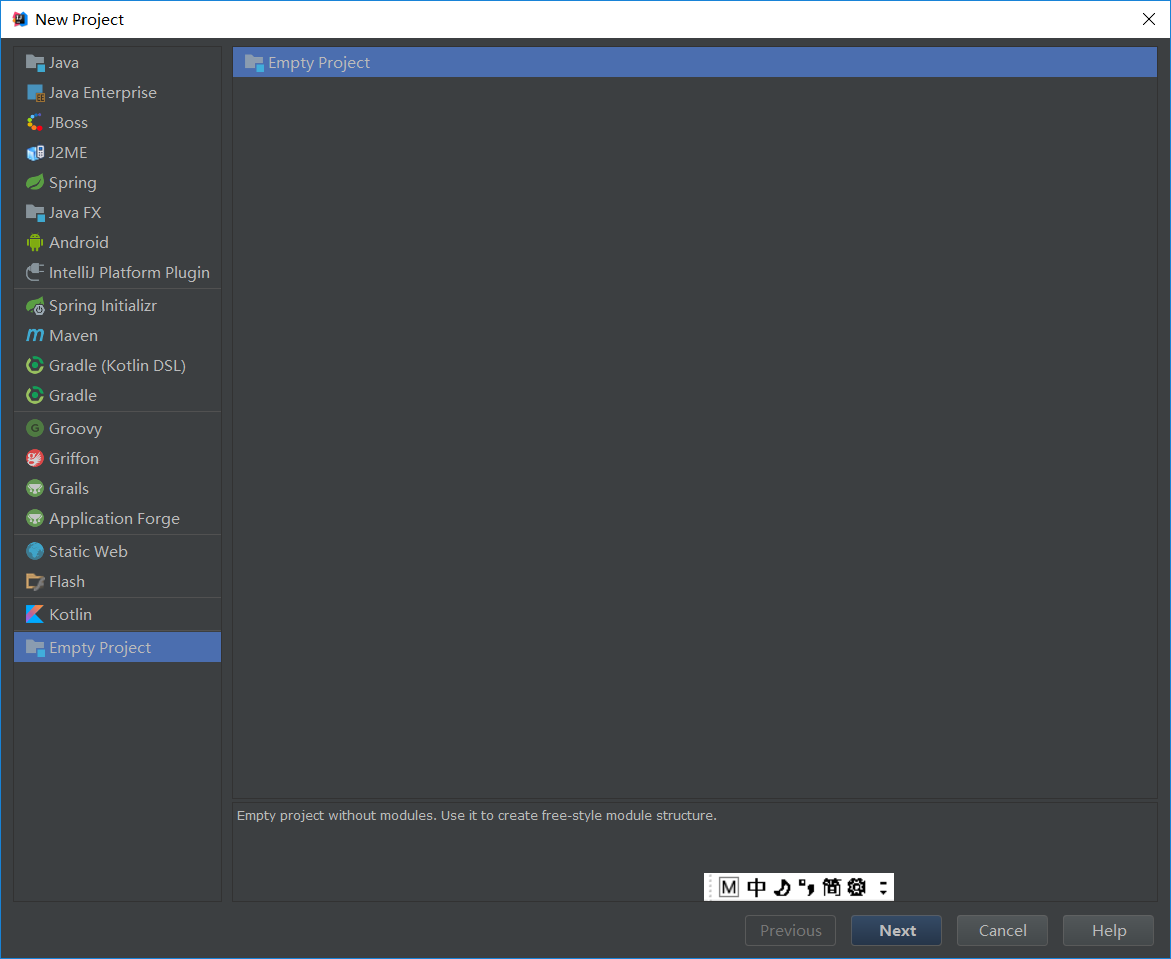Choose Maven project type label

tap(73, 335)
